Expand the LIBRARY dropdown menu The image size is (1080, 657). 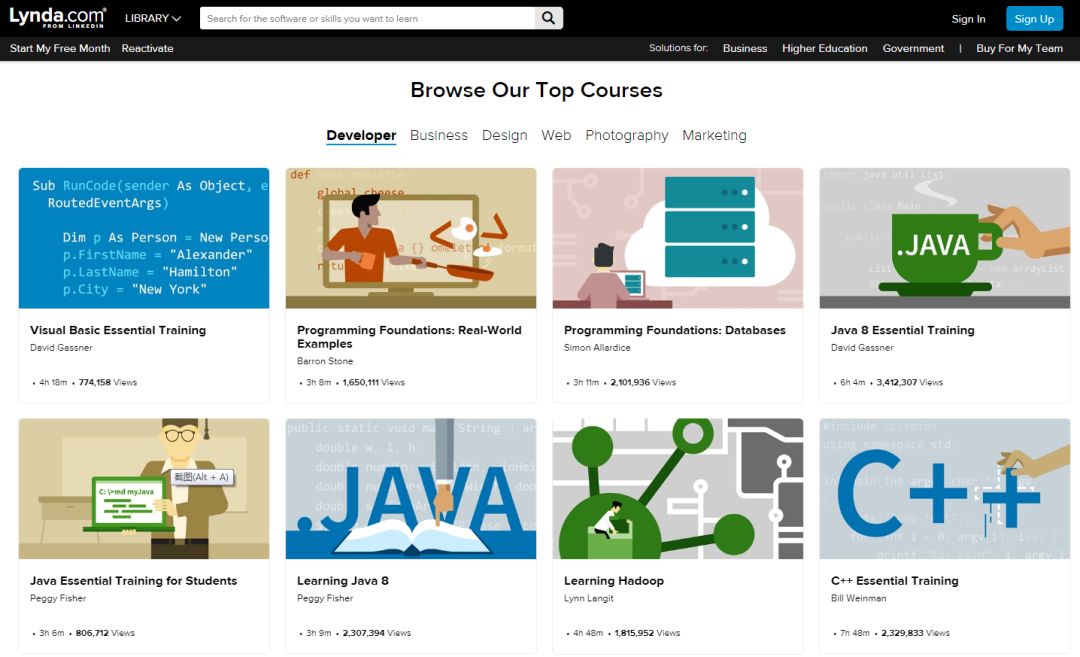[x=152, y=19]
